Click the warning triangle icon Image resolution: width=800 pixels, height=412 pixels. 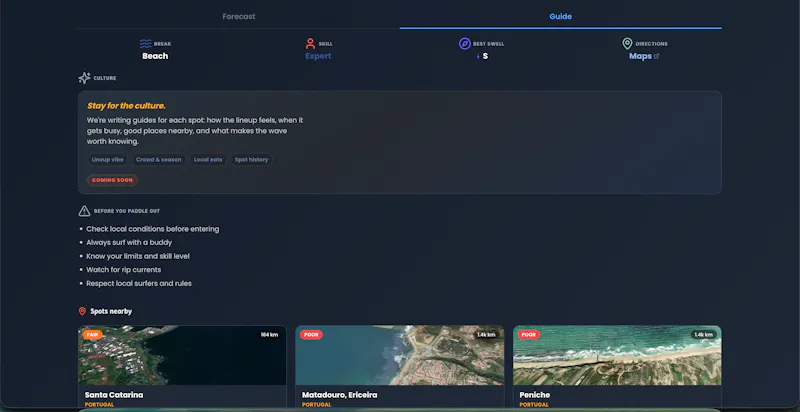pos(84,211)
